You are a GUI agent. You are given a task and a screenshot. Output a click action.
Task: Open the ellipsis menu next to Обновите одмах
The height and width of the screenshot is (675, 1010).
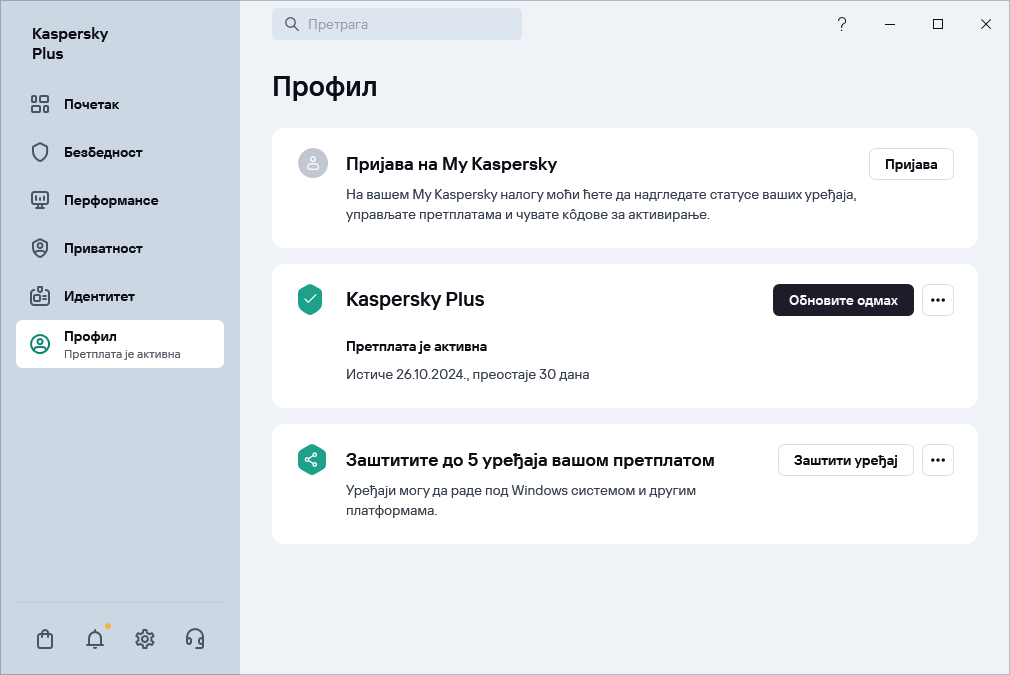[938, 300]
